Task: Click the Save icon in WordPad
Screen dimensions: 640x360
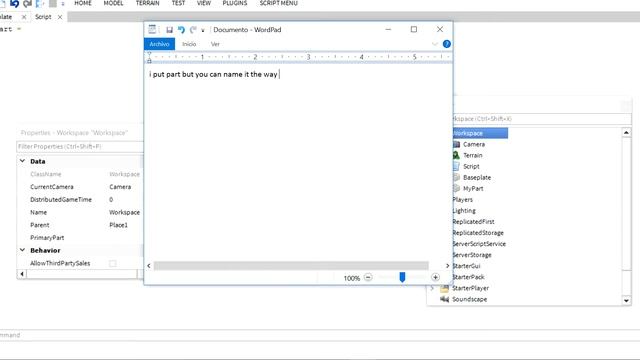Action: [169, 30]
